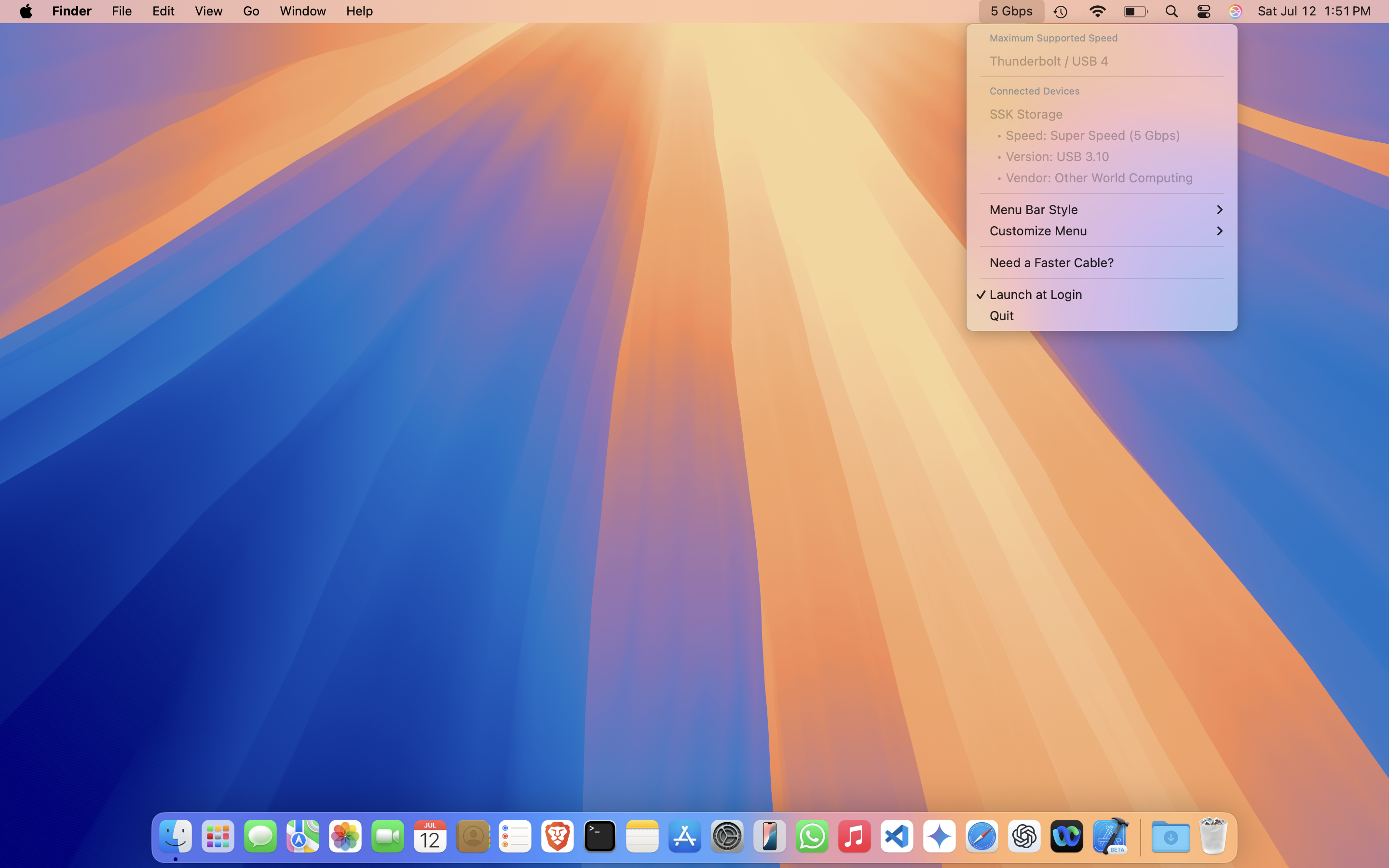Toggle Launch at Login checkmark
The image size is (1389, 868).
[x=1035, y=295]
